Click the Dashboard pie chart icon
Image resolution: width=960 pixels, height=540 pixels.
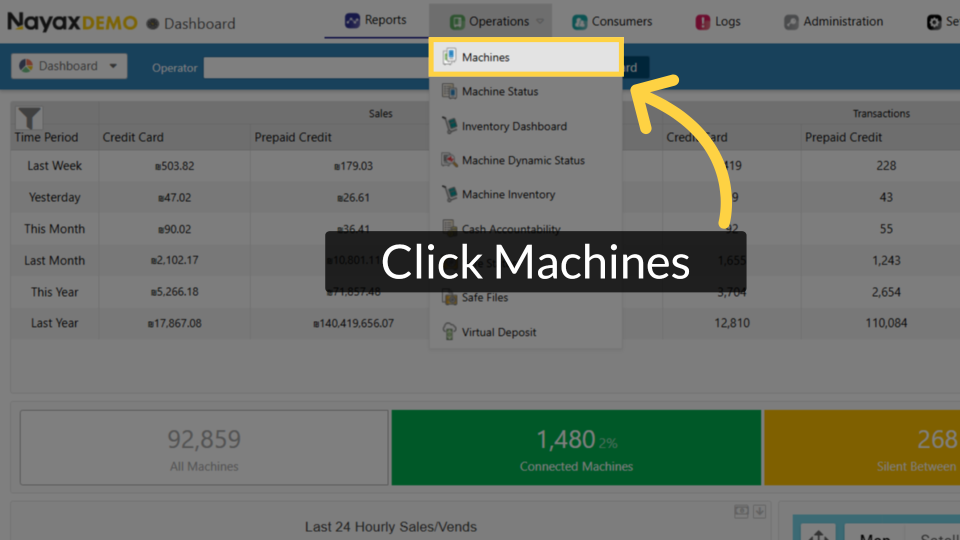click(26, 66)
